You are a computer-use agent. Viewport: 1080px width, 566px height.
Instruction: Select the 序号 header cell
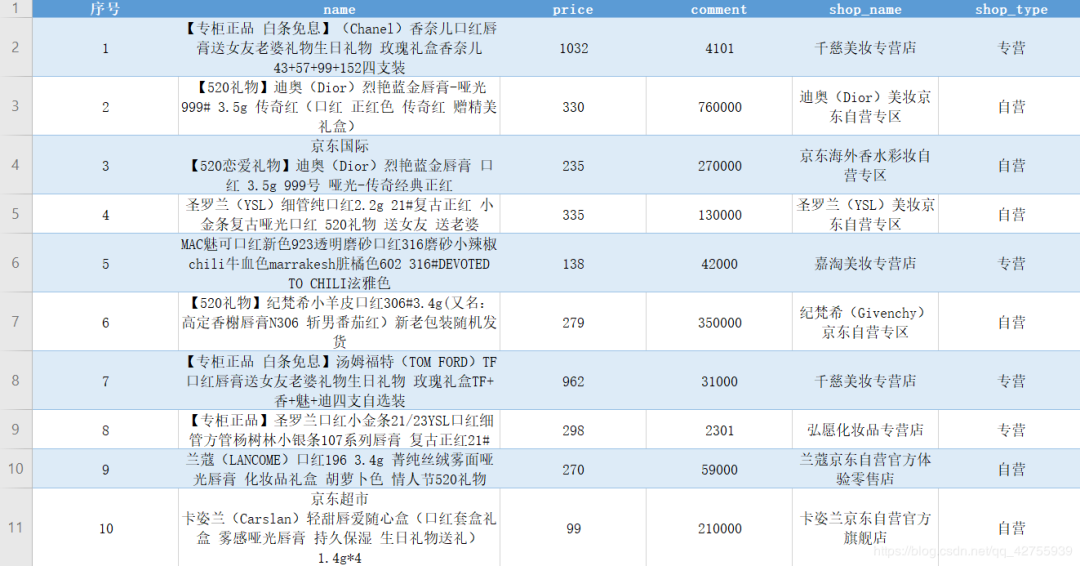click(105, 9)
